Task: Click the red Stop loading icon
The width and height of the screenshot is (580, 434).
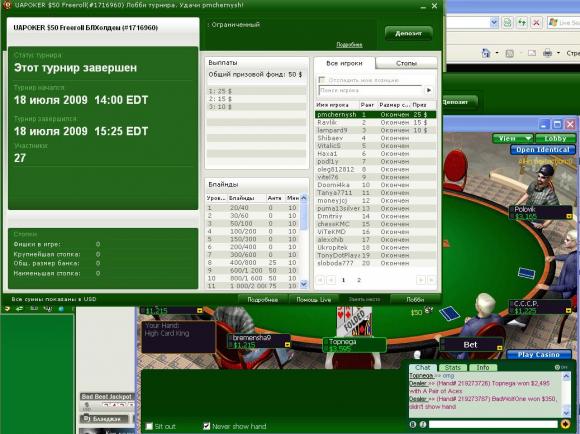Action: 536,23
